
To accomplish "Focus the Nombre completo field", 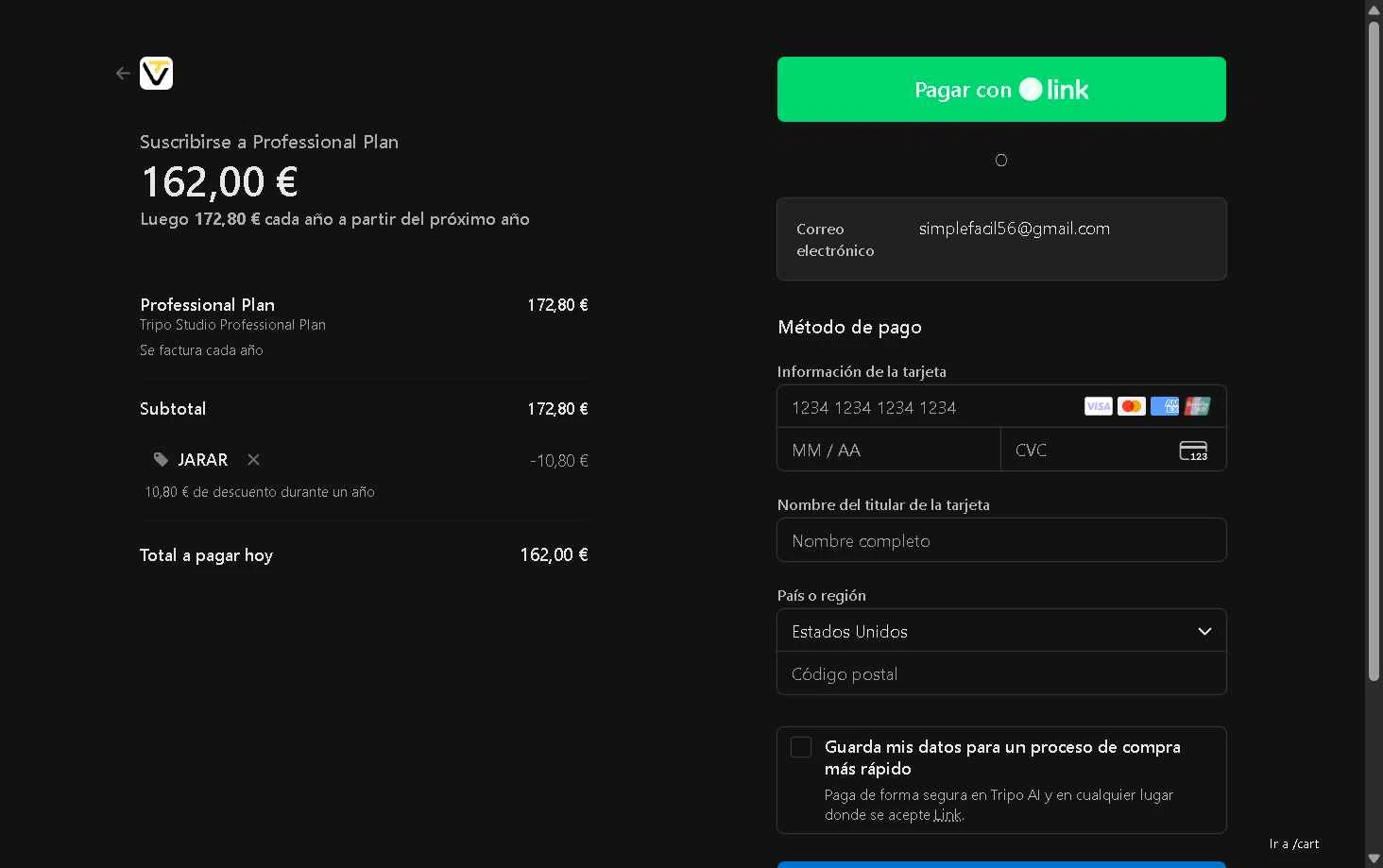I will (x=1001, y=540).
